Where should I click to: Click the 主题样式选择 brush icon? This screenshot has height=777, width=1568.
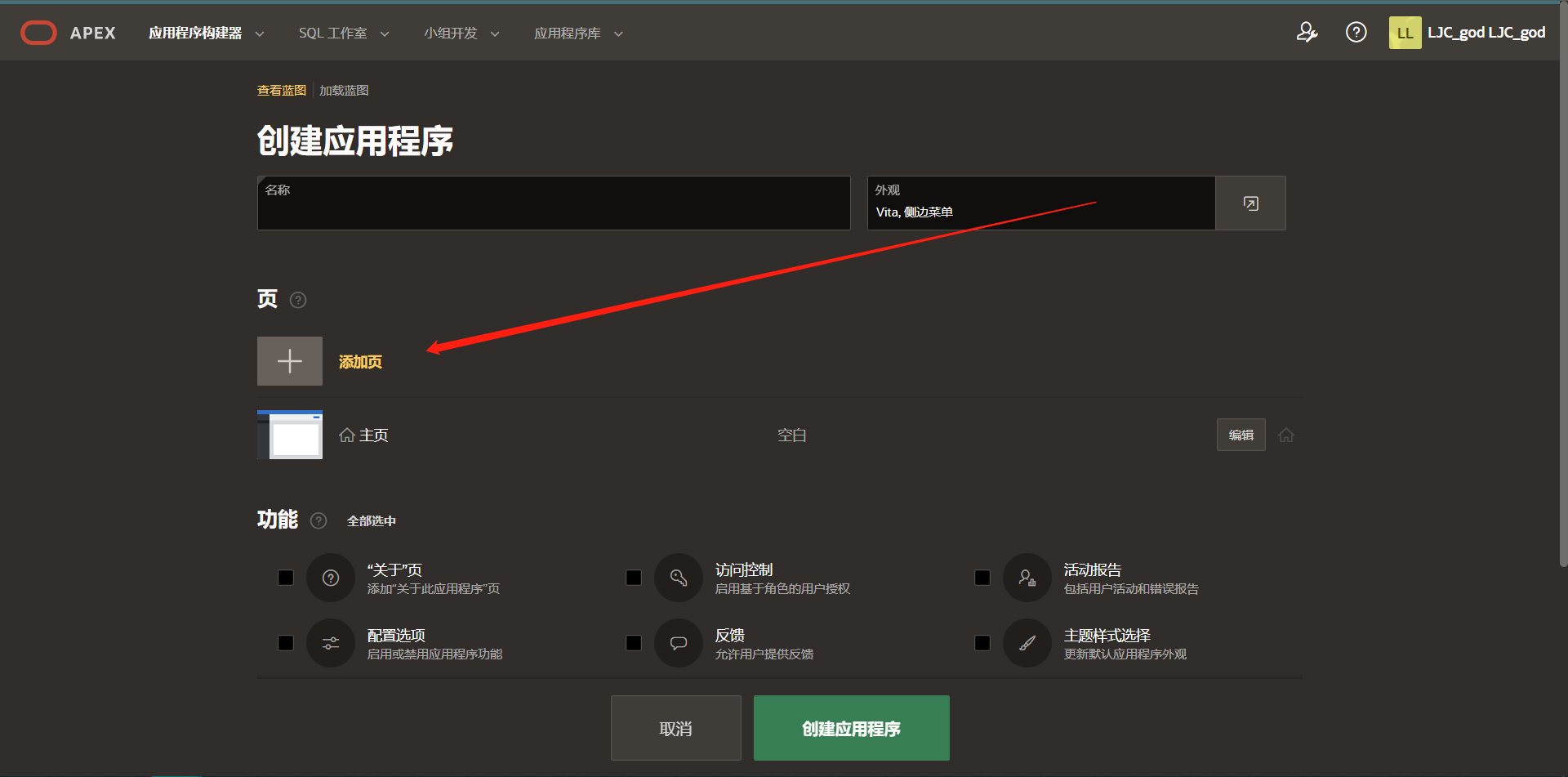(x=1027, y=643)
